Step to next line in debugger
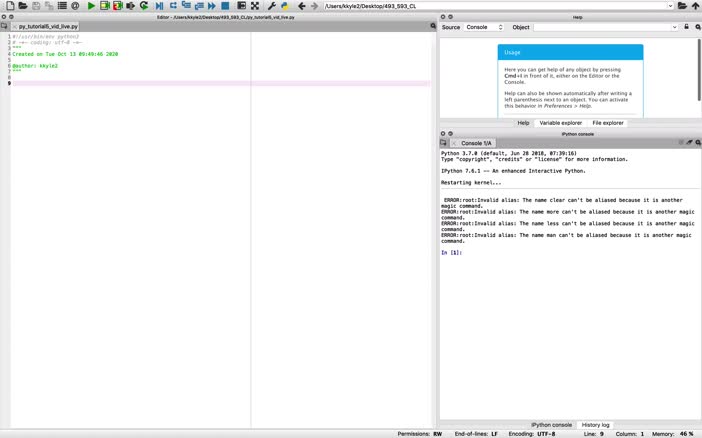Image resolution: width=702 pixels, height=438 pixels. pyautogui.click(x=173, y=6)
